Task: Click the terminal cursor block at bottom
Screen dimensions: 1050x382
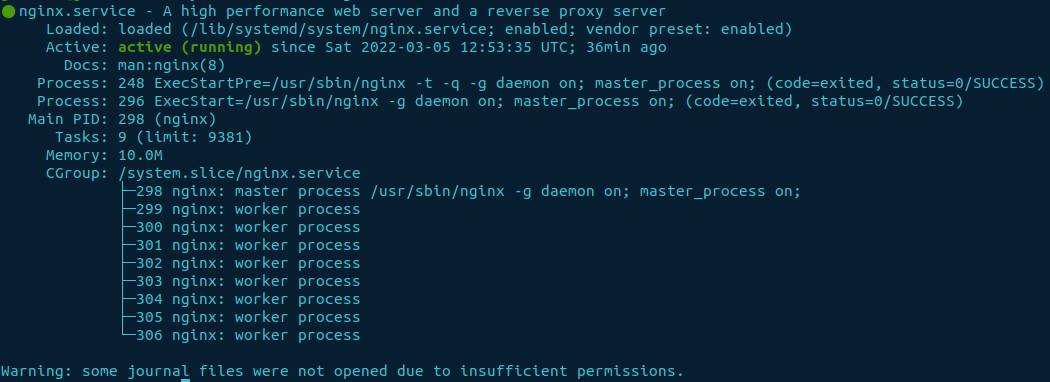Action: pyautogui.click(x=185, y=380)
